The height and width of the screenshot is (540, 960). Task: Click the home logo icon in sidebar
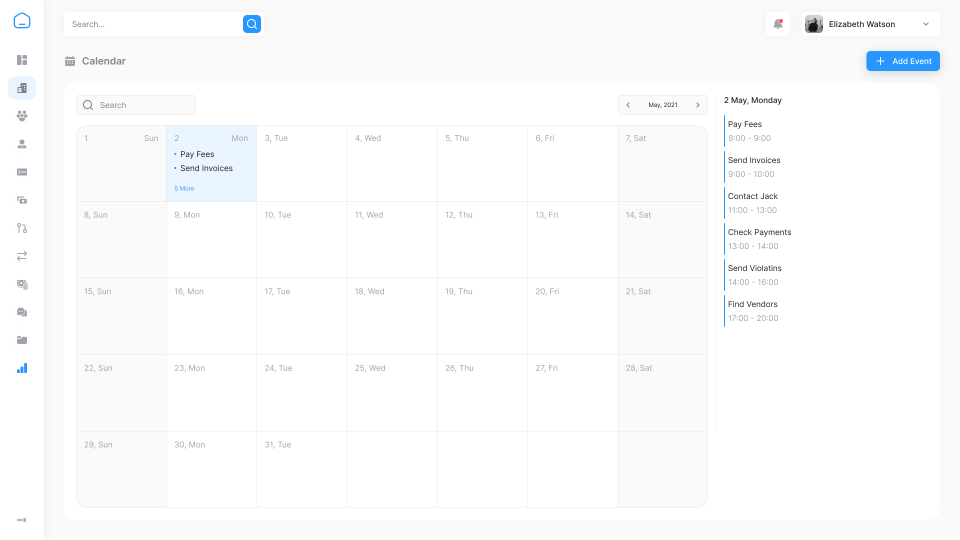22,21
